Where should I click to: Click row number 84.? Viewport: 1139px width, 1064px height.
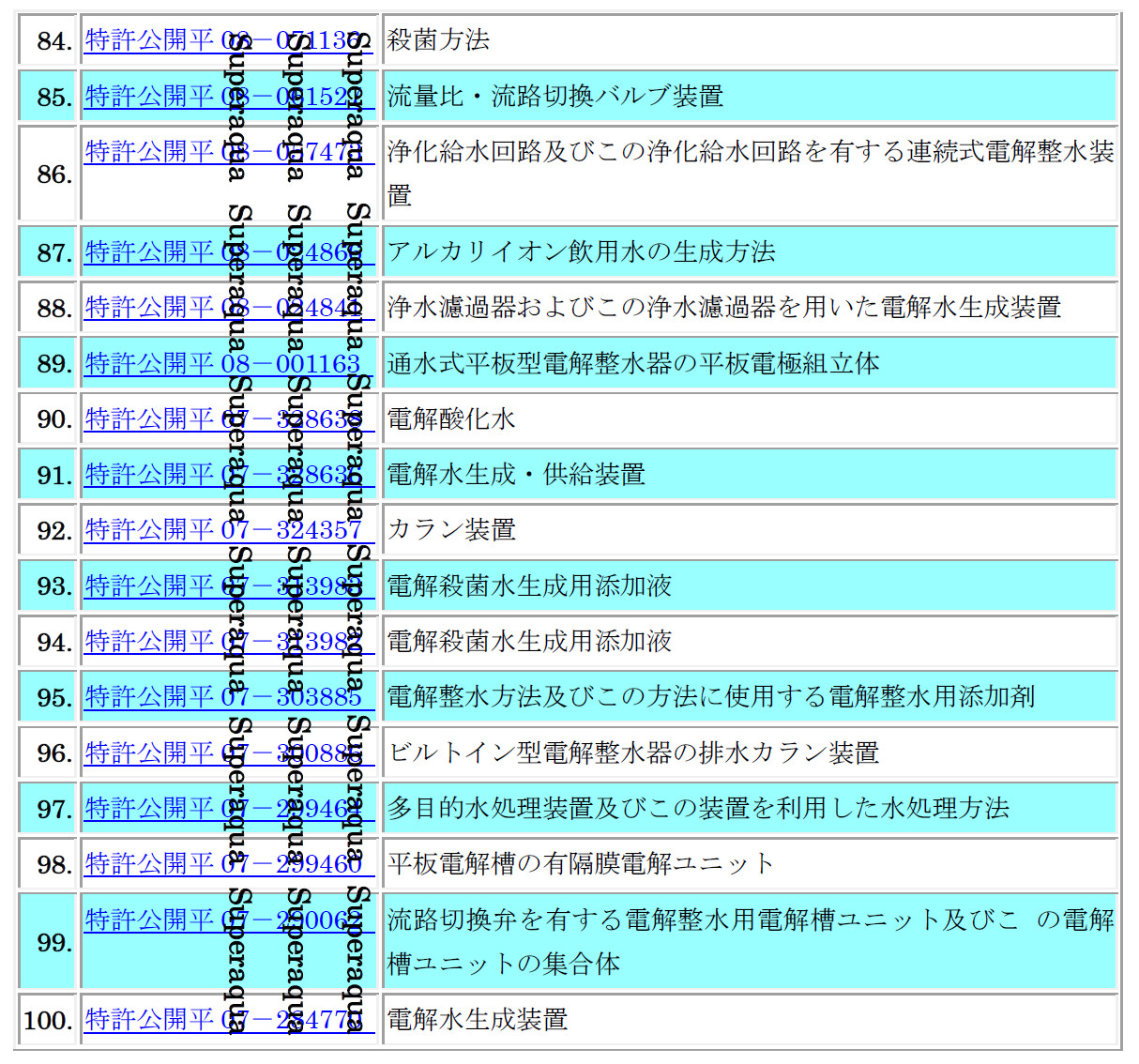(x=55, y=41)
